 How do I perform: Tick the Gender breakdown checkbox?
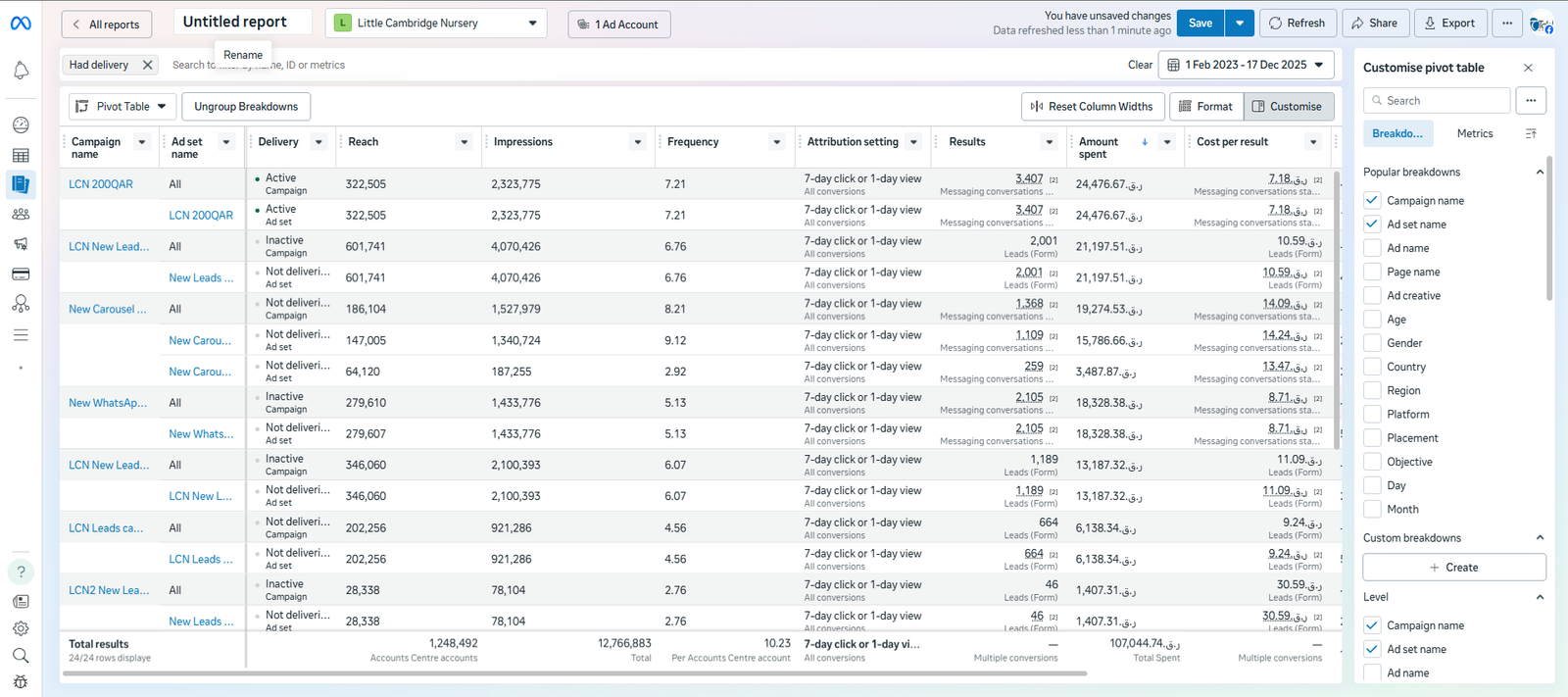[x=1372, y=343]
